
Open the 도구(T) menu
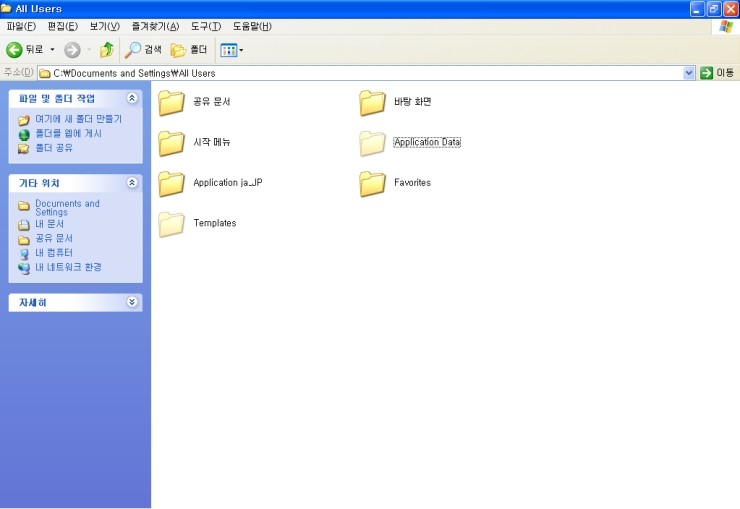point(206,26)
